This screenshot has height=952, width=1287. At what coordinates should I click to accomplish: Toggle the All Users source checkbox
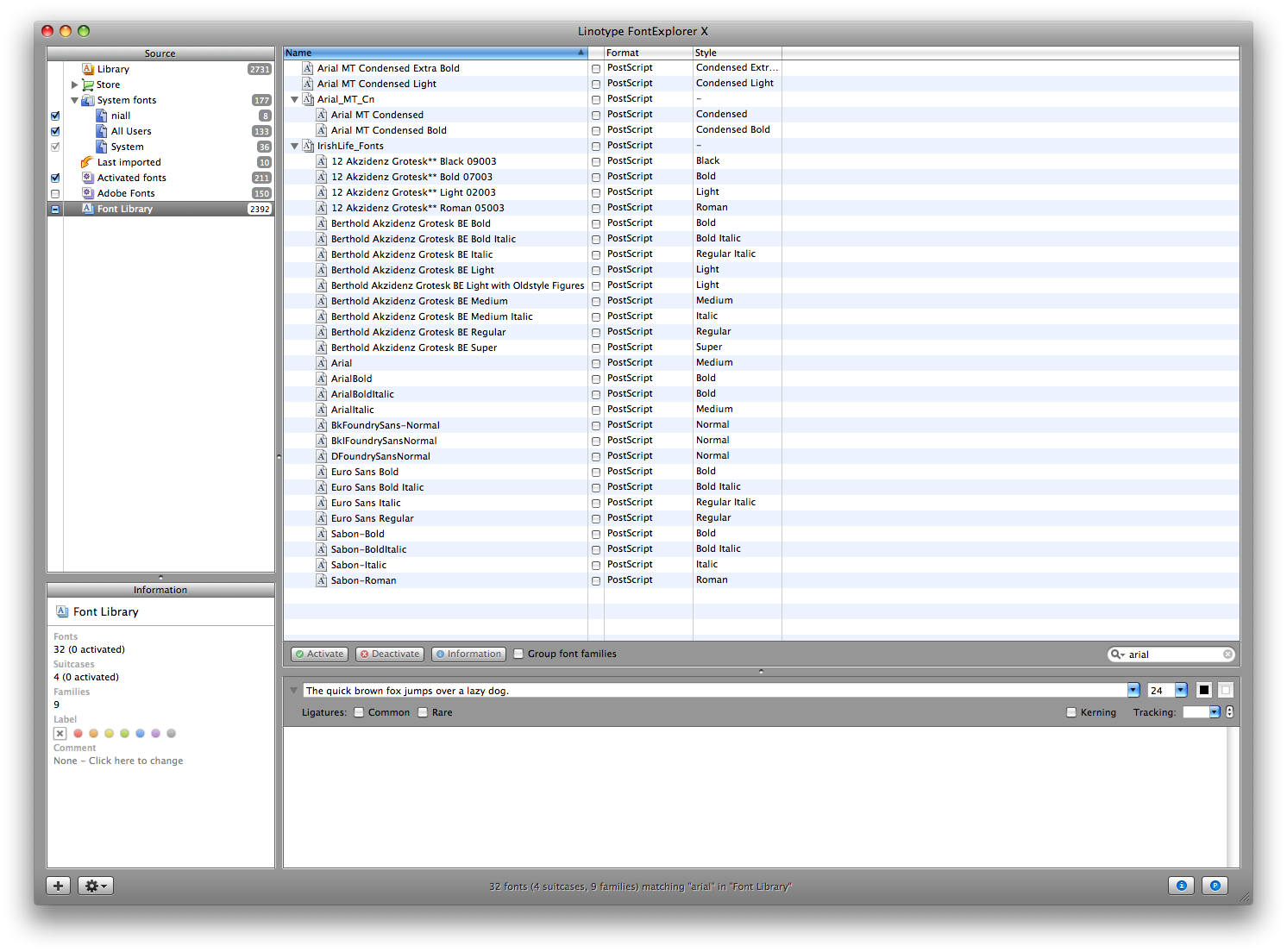click(55, 131)
